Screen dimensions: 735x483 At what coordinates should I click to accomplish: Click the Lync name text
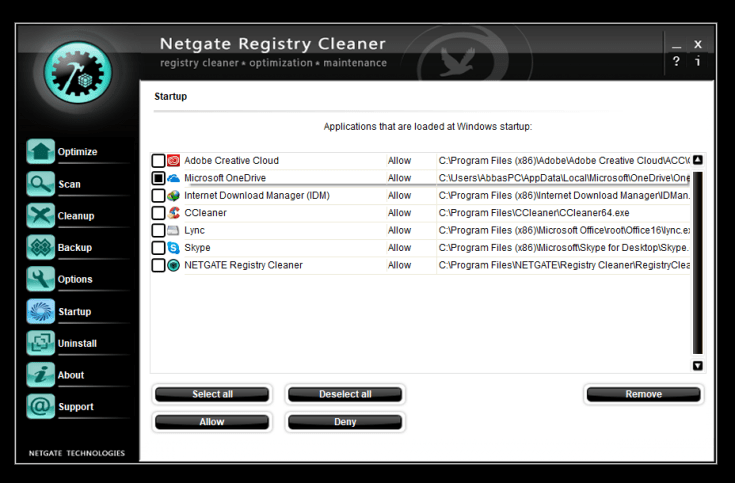pos(195,230)
